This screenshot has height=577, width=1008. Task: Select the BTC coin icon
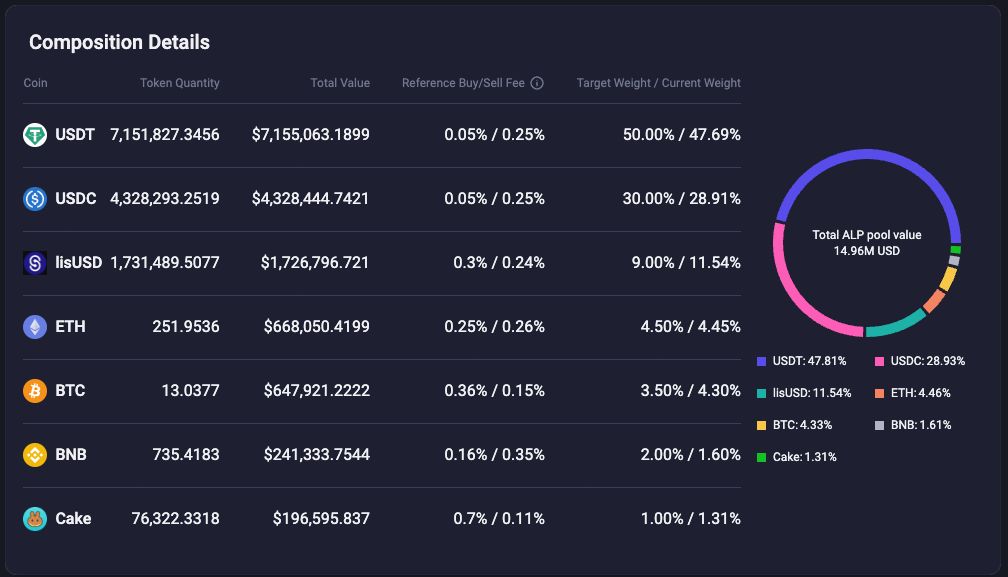pyautogui.click(x=34, y=390)
